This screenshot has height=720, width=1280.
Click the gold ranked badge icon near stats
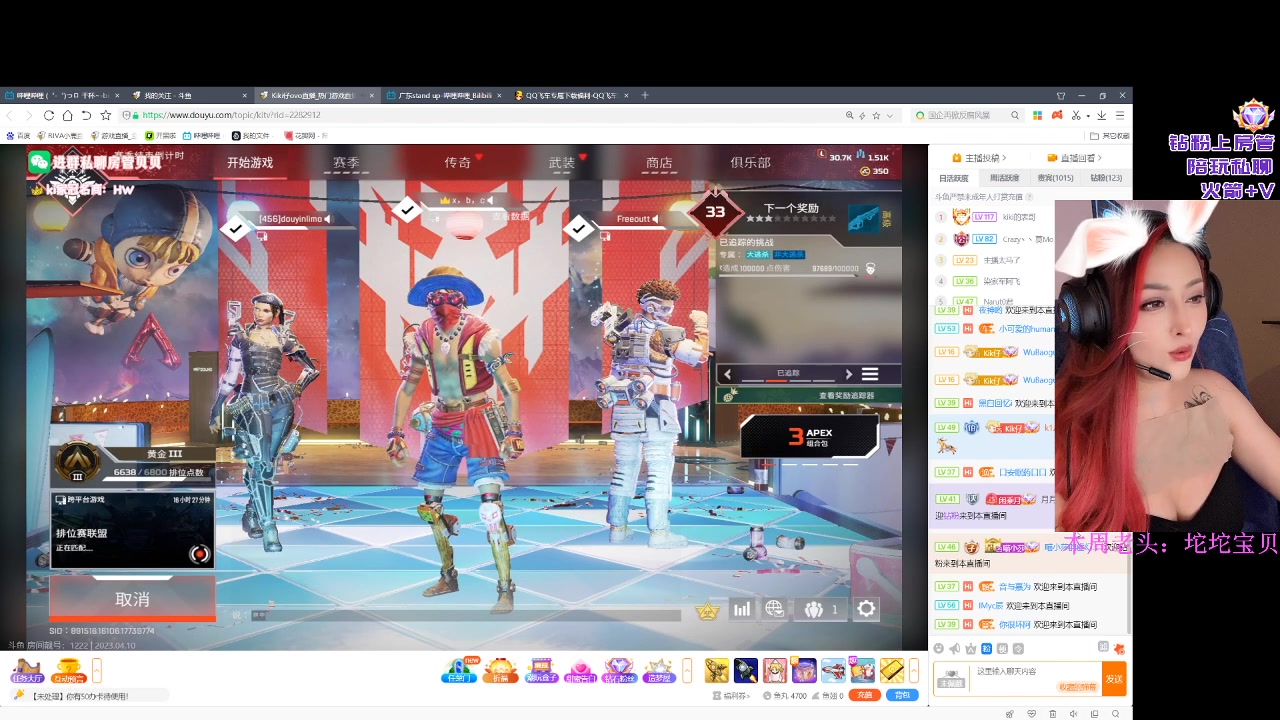pos(708,610)
